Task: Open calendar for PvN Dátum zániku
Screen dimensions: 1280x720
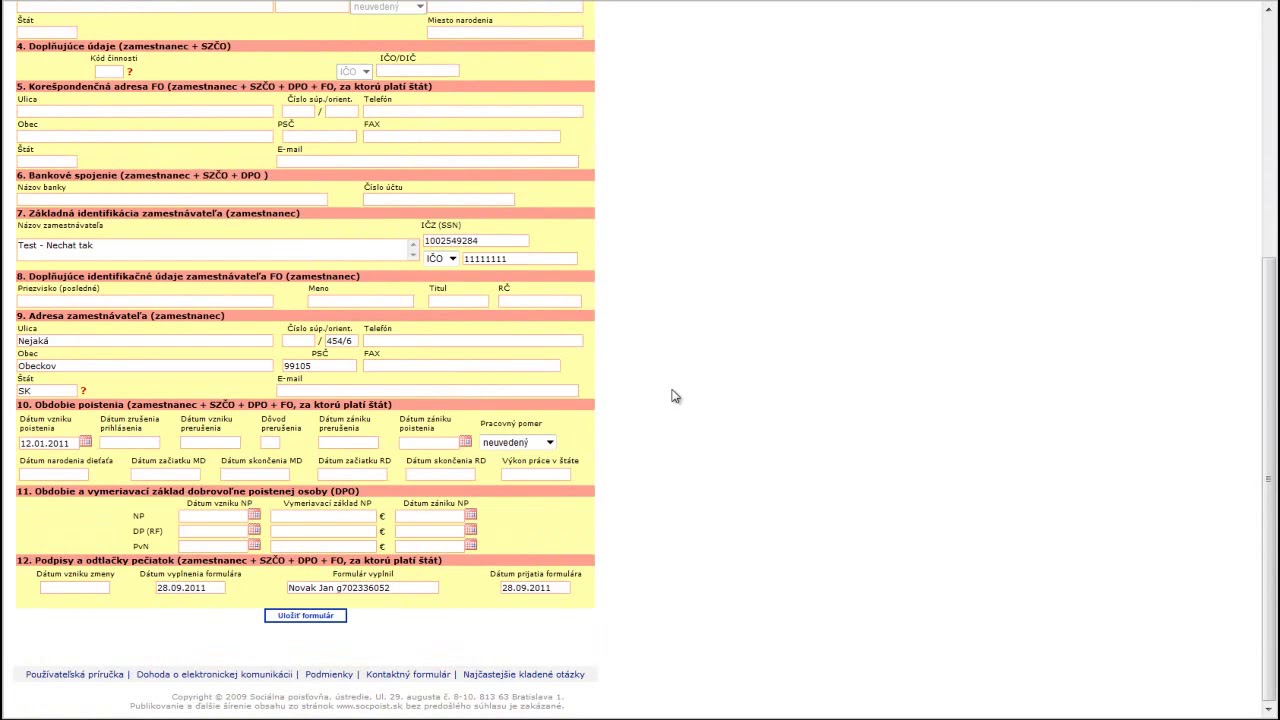Action: (x=471, y=545)
